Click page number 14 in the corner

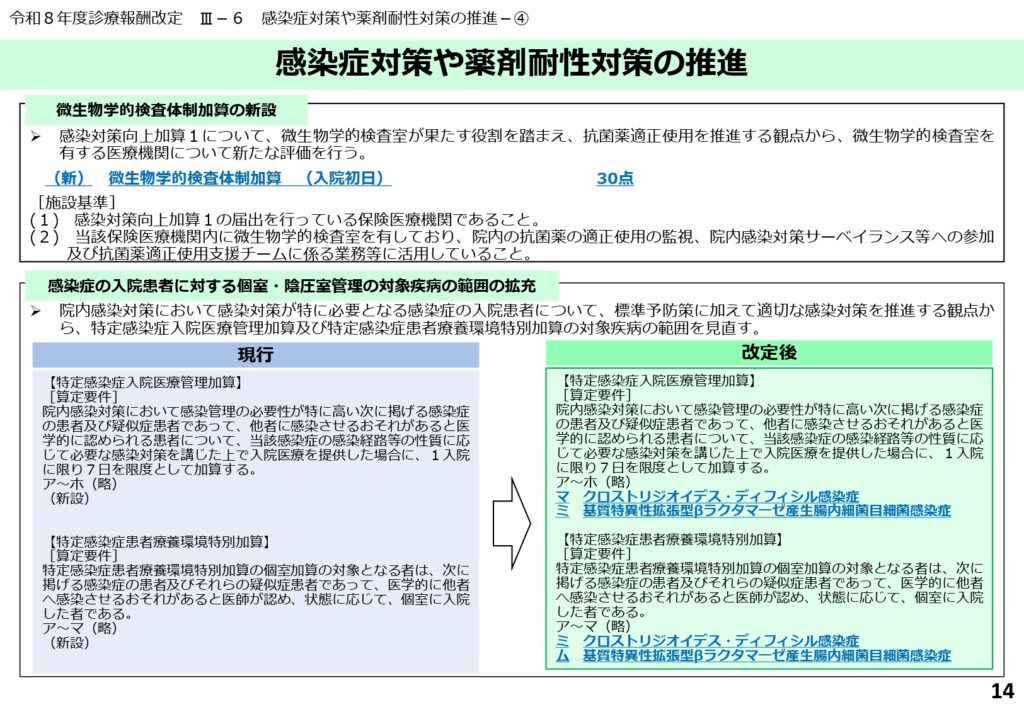pyautogui.click(x=1001, y=690)
